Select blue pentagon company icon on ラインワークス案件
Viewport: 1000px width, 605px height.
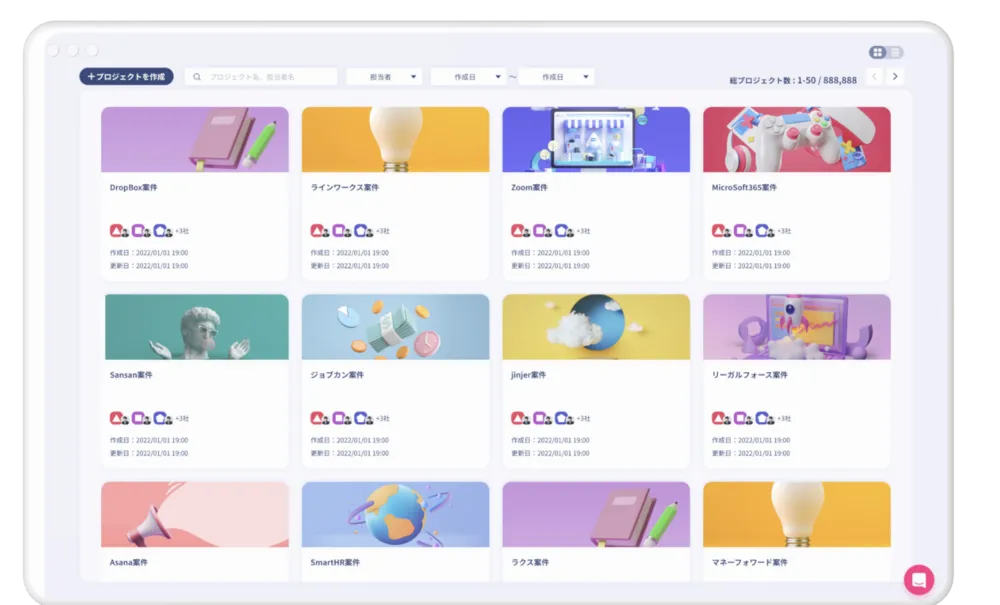(x=360, y=230)
